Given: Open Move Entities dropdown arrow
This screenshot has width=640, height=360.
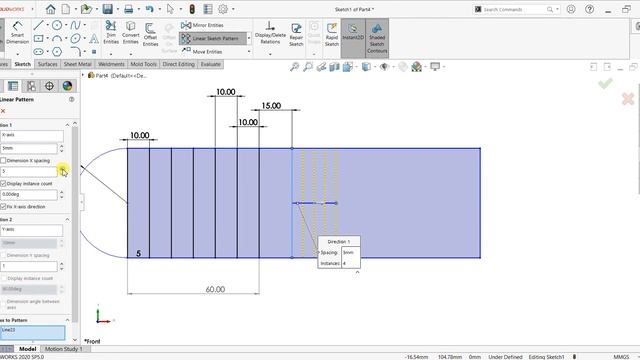Looking at the screenshot, I should click(249, 52).
